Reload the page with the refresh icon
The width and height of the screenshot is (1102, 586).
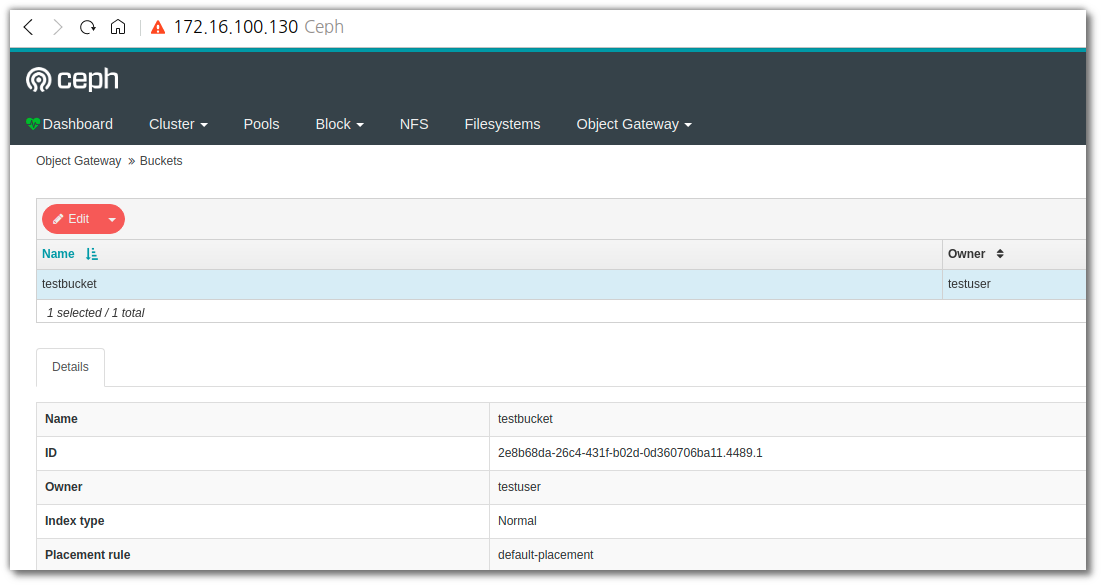87,27
